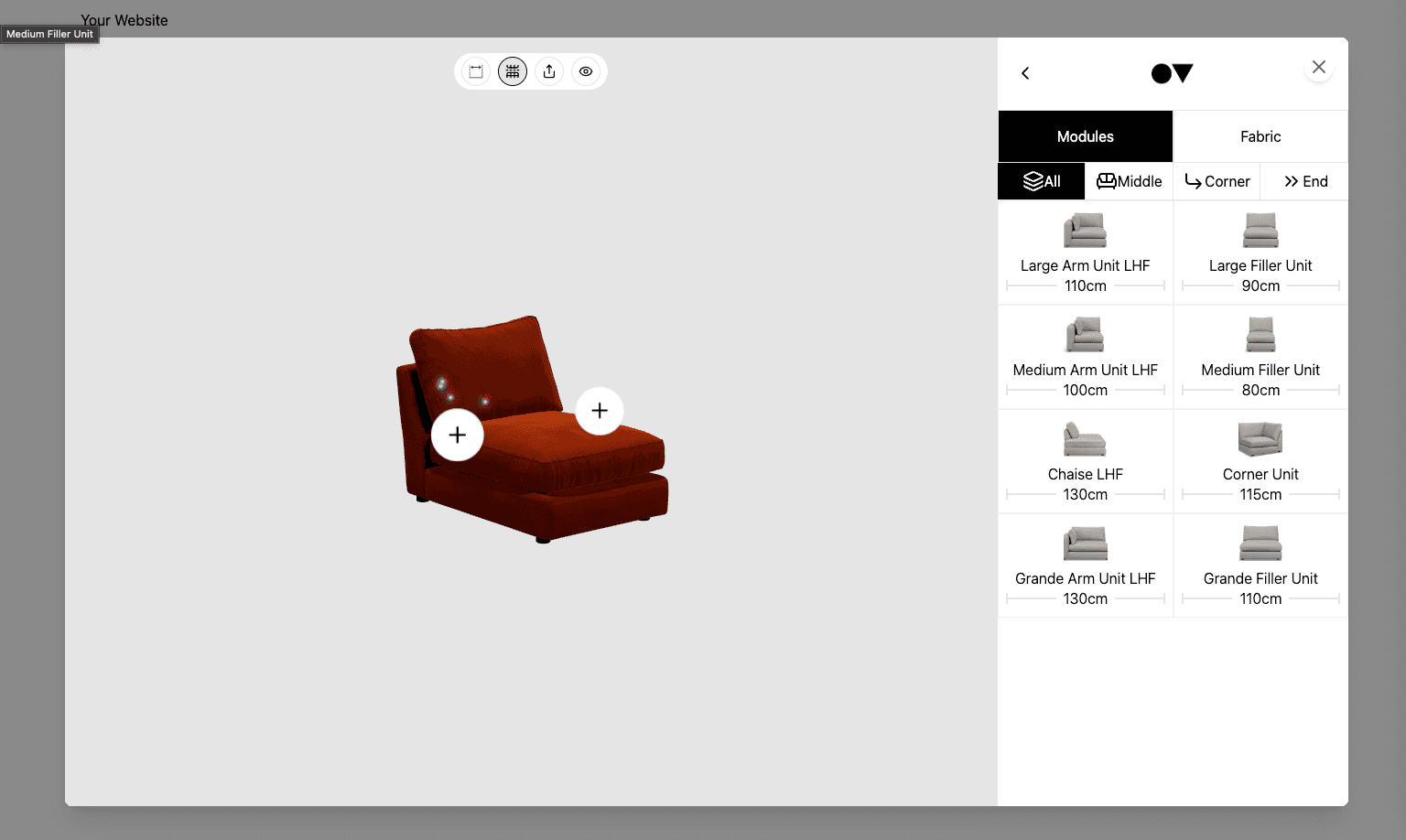This screenshot has height=840, width=1406.
Task: Select the End filter with double-arrow icon
Action: coord(1303,181)
